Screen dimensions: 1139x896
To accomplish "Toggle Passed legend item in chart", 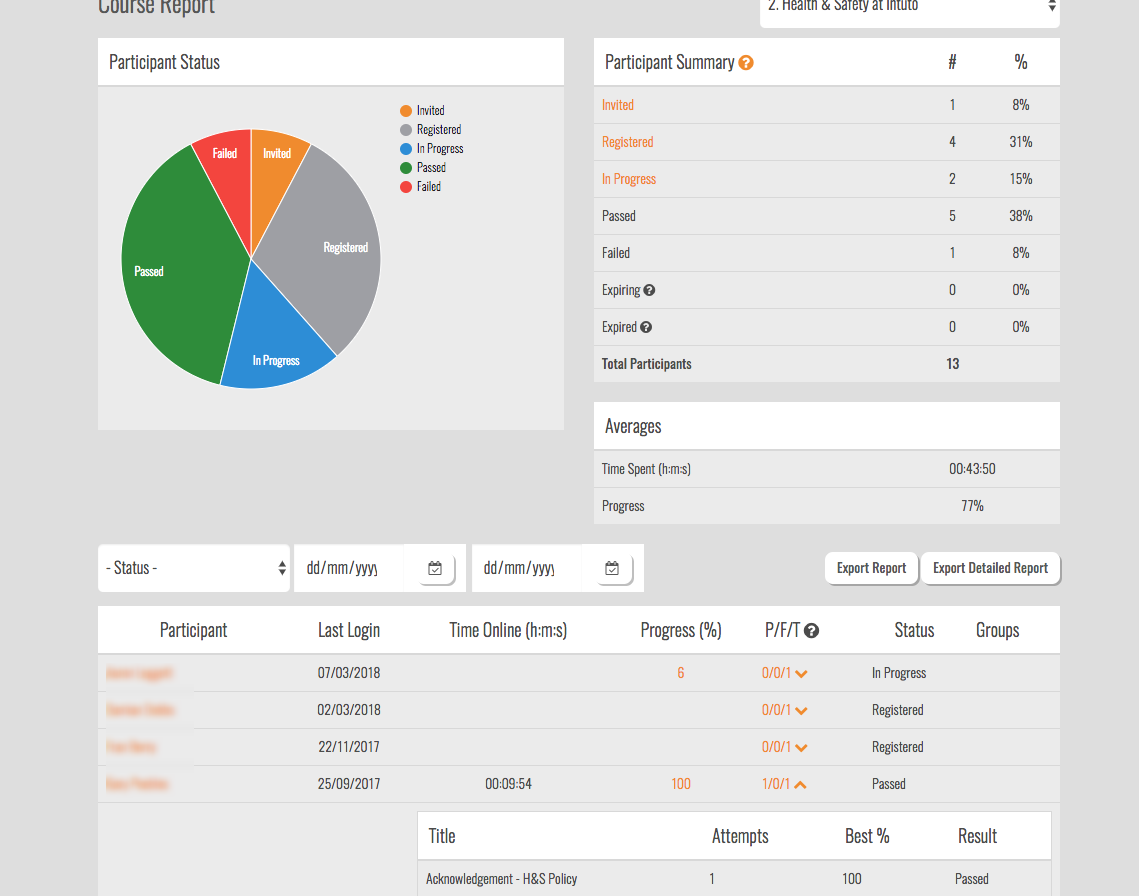I will coord(423,167).
